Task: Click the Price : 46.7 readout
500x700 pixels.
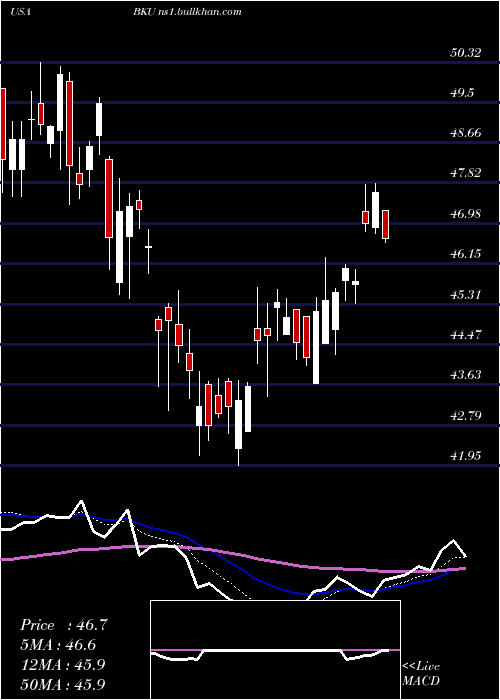Action: (64, 625)
